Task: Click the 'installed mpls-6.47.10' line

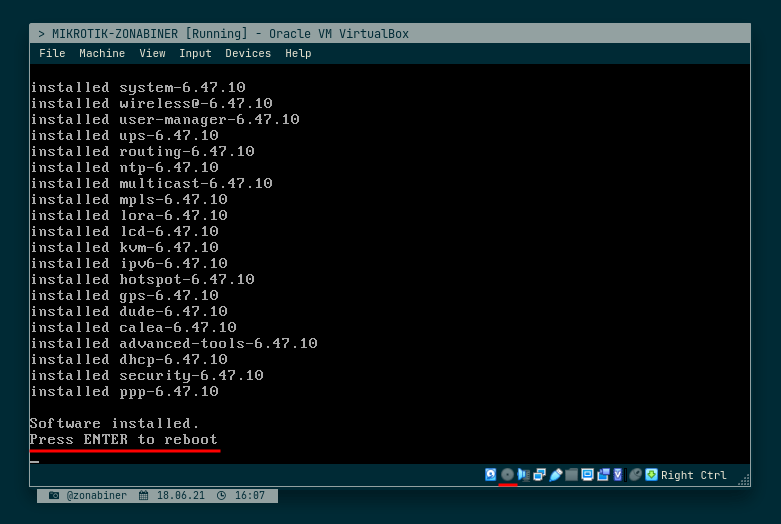Action: [129, 199]
